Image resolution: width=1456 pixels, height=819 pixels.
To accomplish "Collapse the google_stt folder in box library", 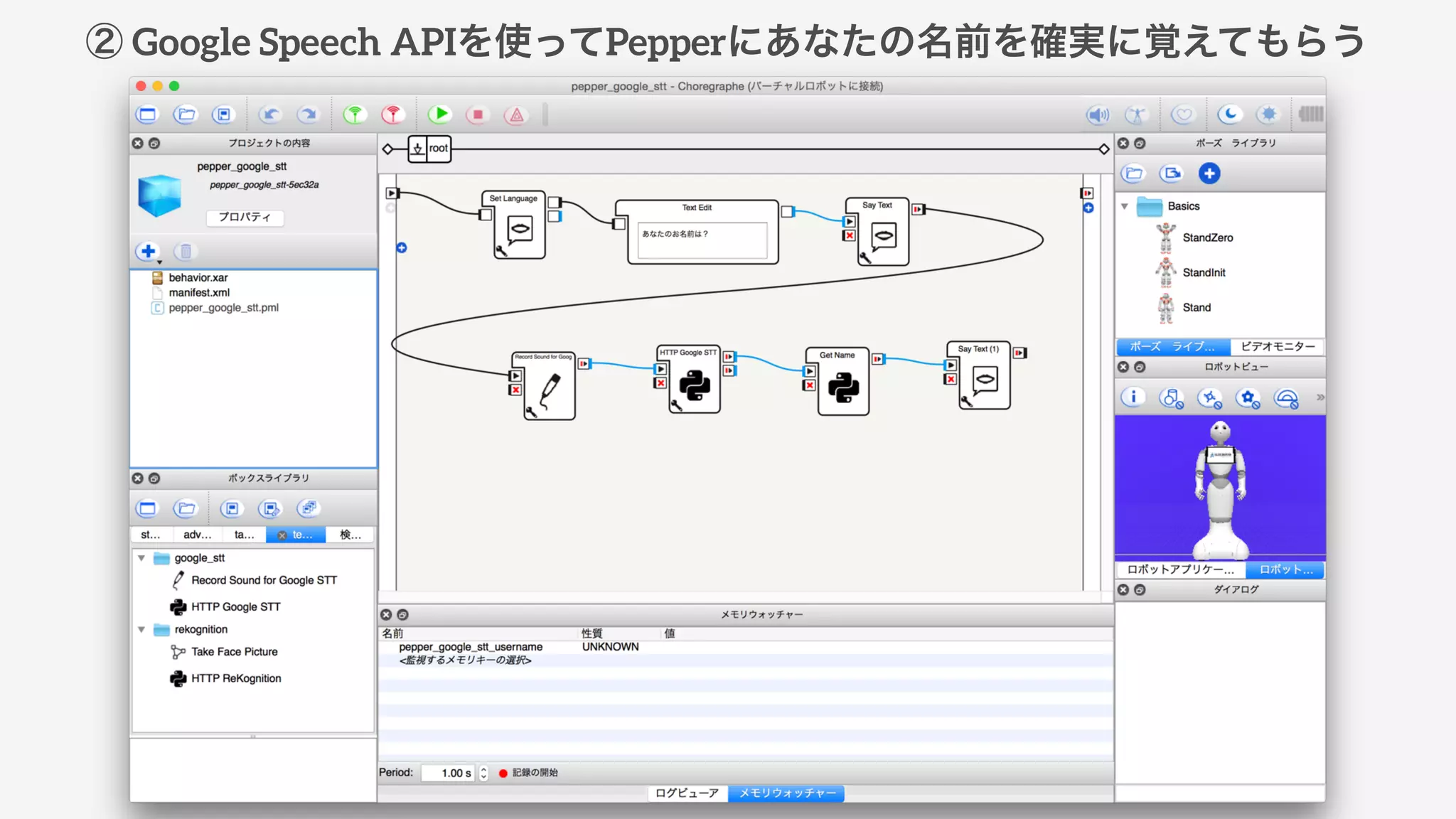I will (x=141, y=558).
